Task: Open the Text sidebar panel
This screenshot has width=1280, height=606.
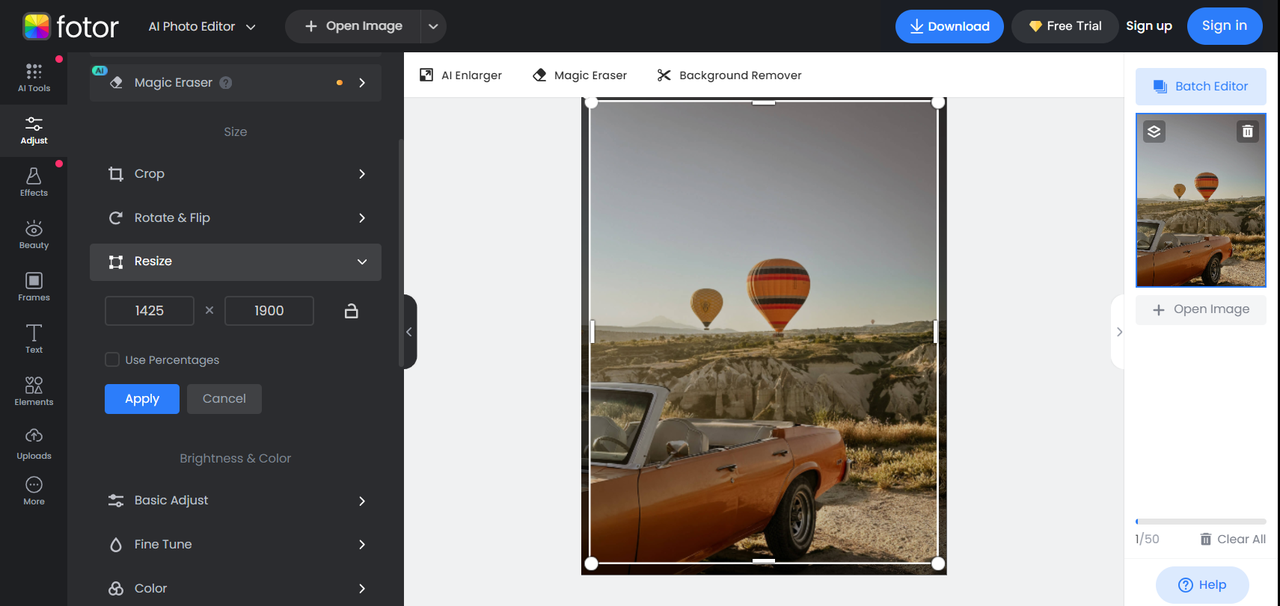Action: pyautogui.click(x=34, y=339)
